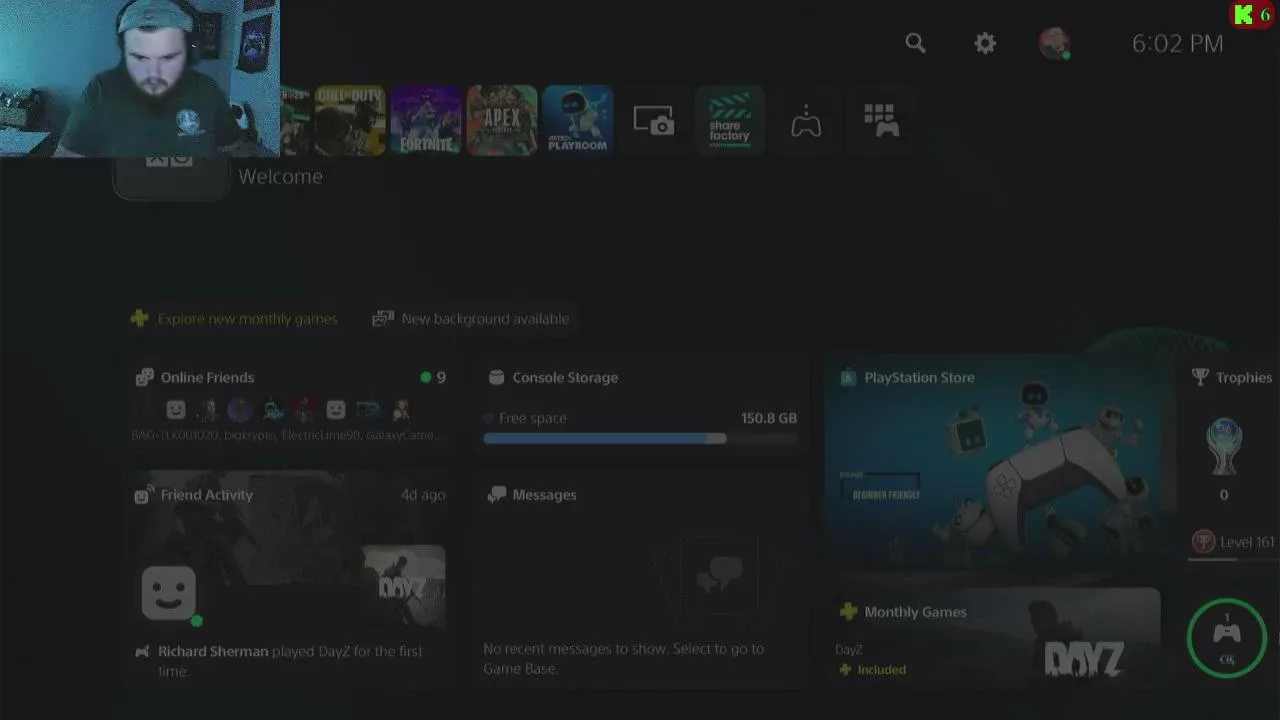Click the Online Friends header icon
The width and height of the screenshot is (1280, 720).
144,377
